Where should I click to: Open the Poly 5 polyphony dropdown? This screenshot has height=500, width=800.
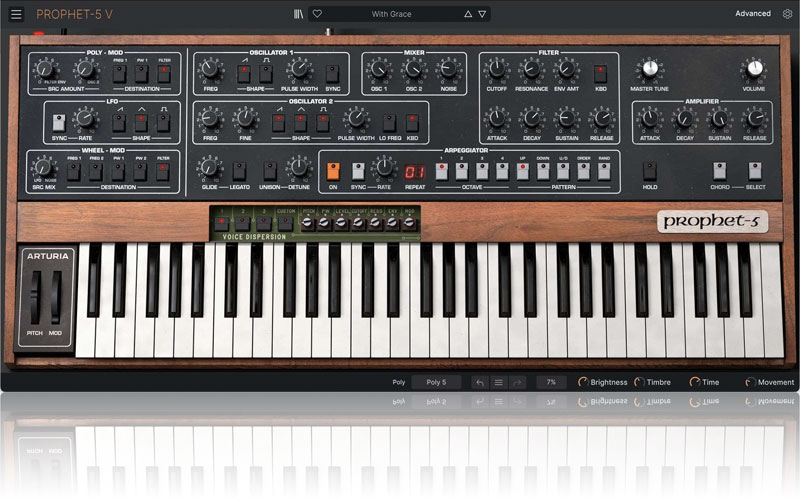pos(437,382)
